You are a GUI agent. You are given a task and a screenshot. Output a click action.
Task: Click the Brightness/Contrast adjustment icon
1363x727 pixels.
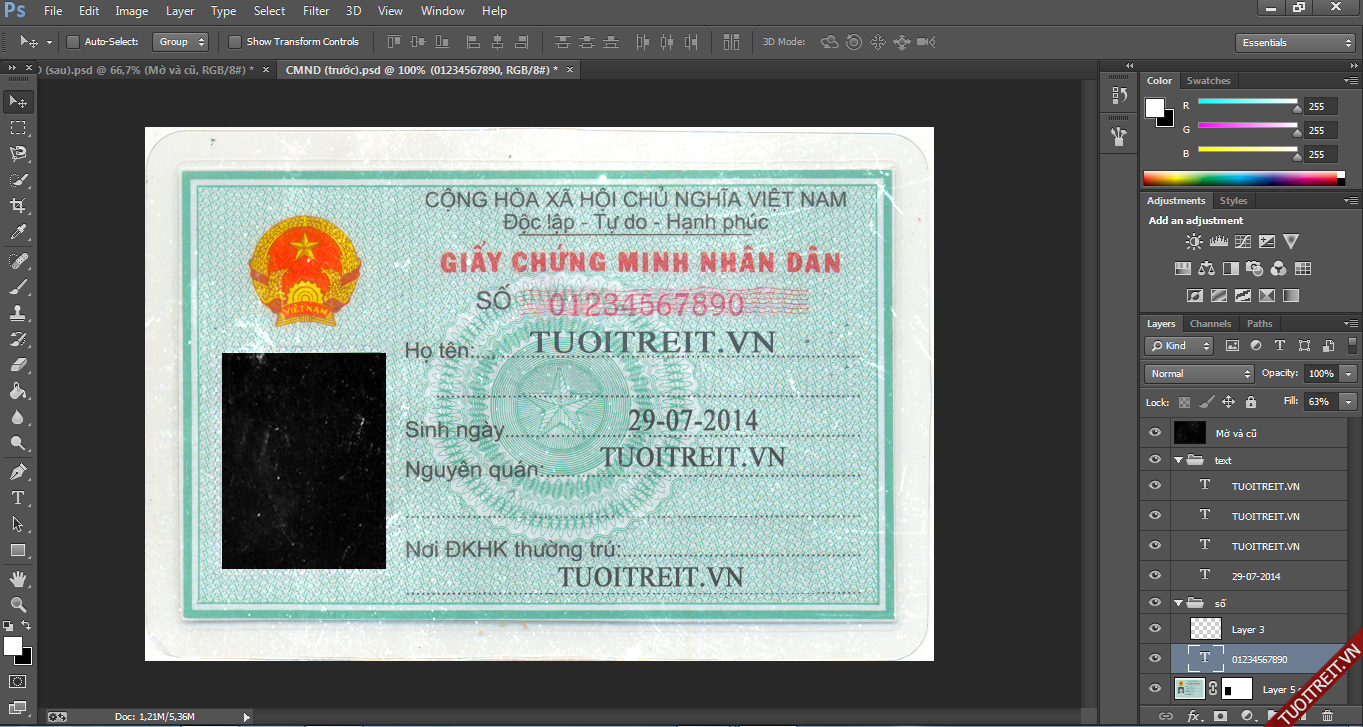[x=1194, y=242]
